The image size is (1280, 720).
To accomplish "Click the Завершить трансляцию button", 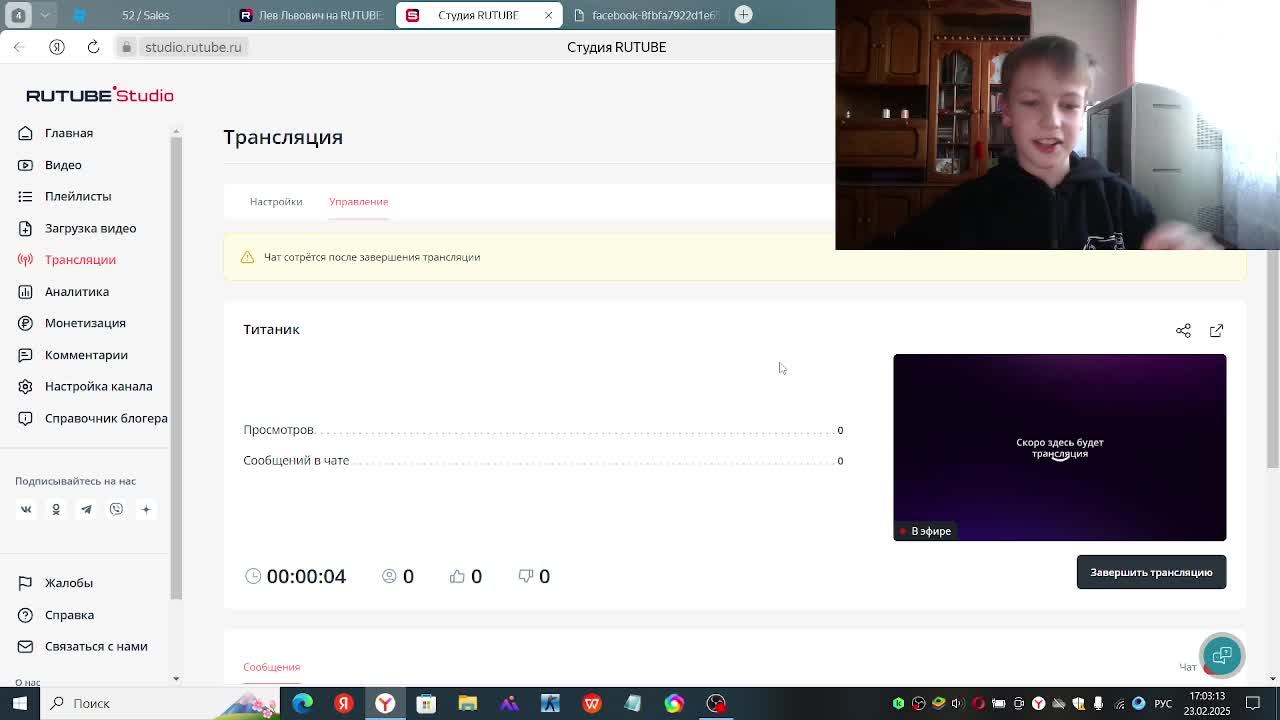I will 1151,572.
